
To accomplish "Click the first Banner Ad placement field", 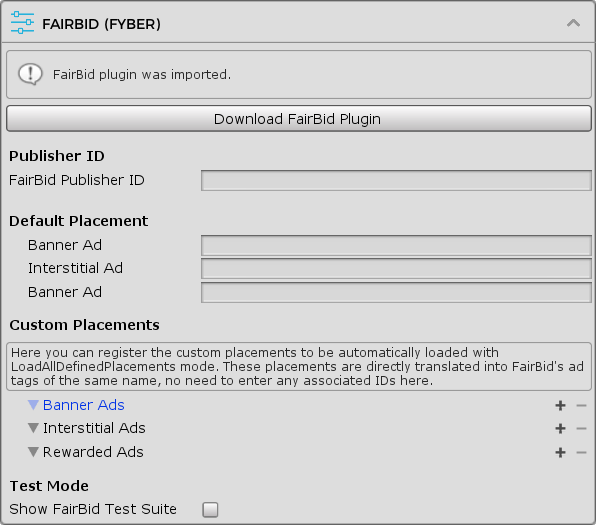I will point(396,245).
